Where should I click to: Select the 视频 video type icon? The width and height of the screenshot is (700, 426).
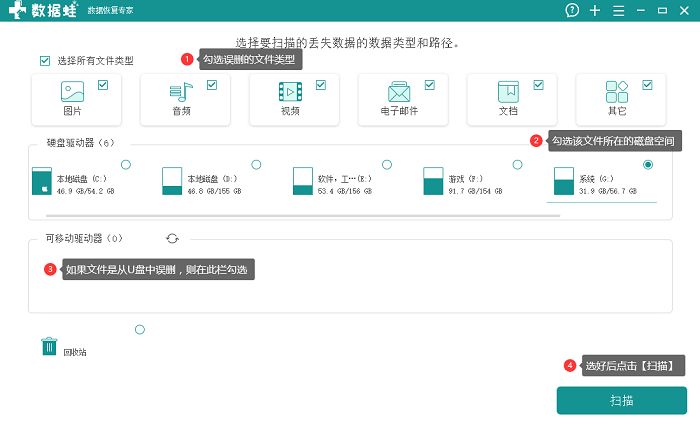(x=290, y=92)
